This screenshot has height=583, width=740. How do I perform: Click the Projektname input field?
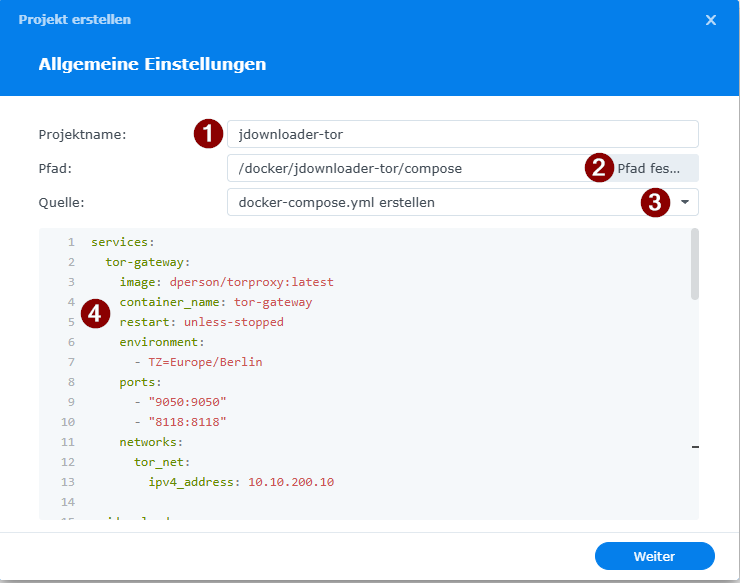point(462,134)
